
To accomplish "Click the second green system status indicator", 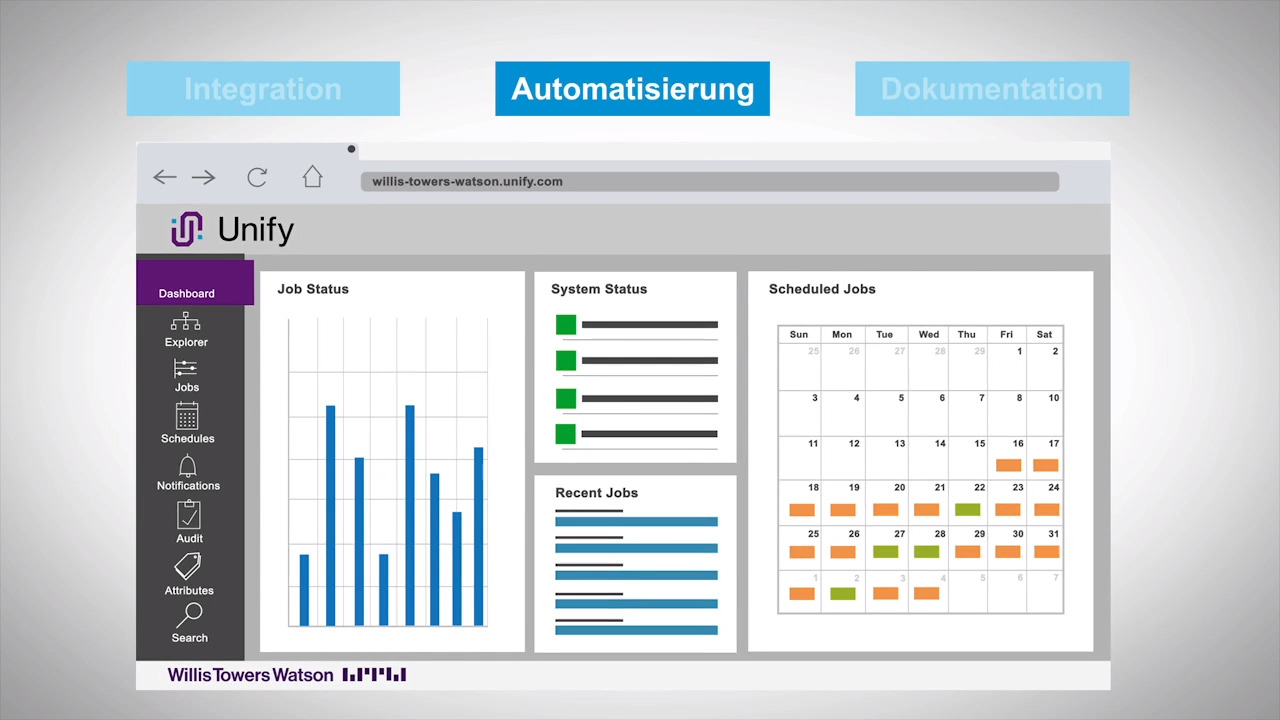I will point(566,361).
